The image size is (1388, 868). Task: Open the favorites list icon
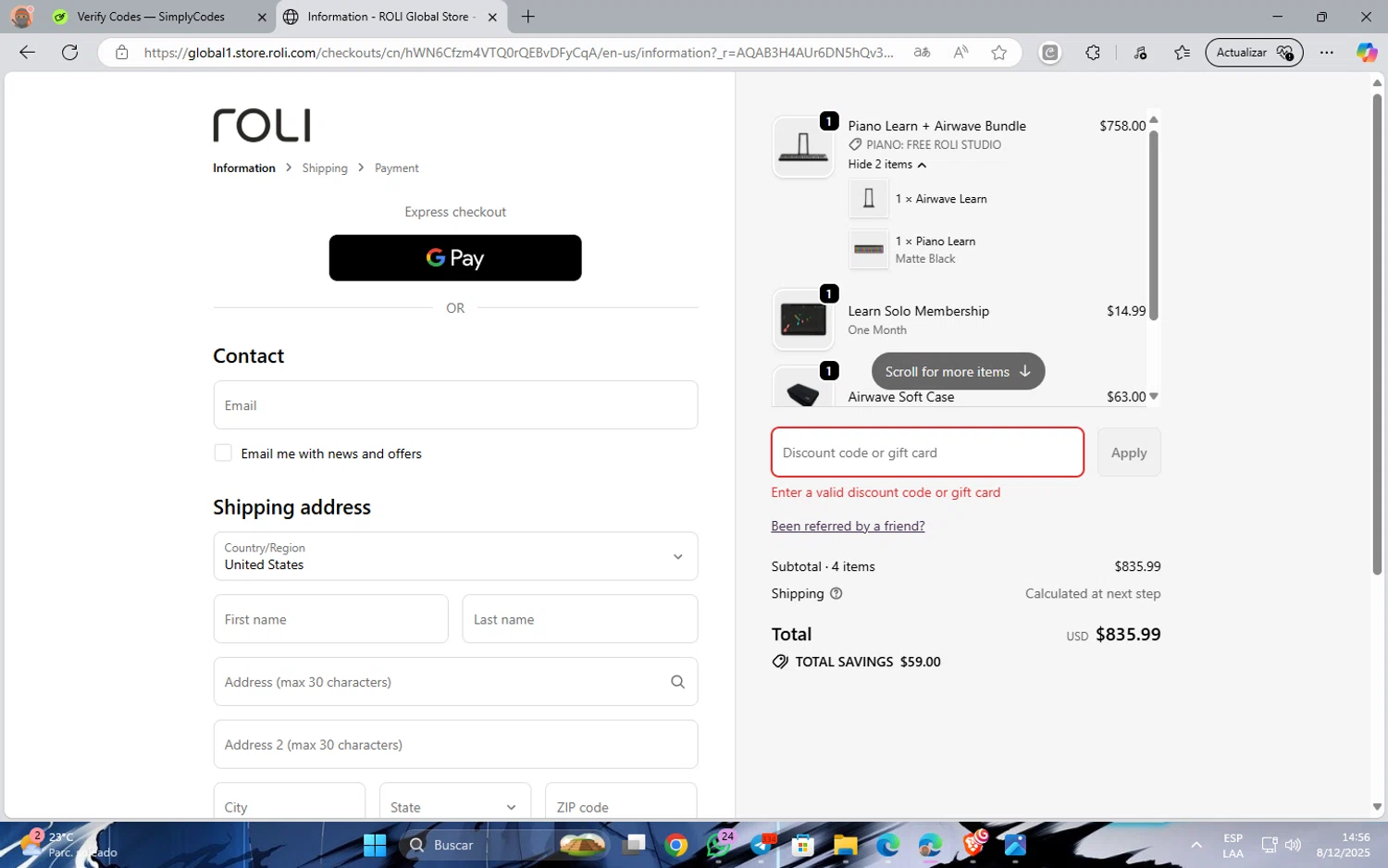[1182, 53]
